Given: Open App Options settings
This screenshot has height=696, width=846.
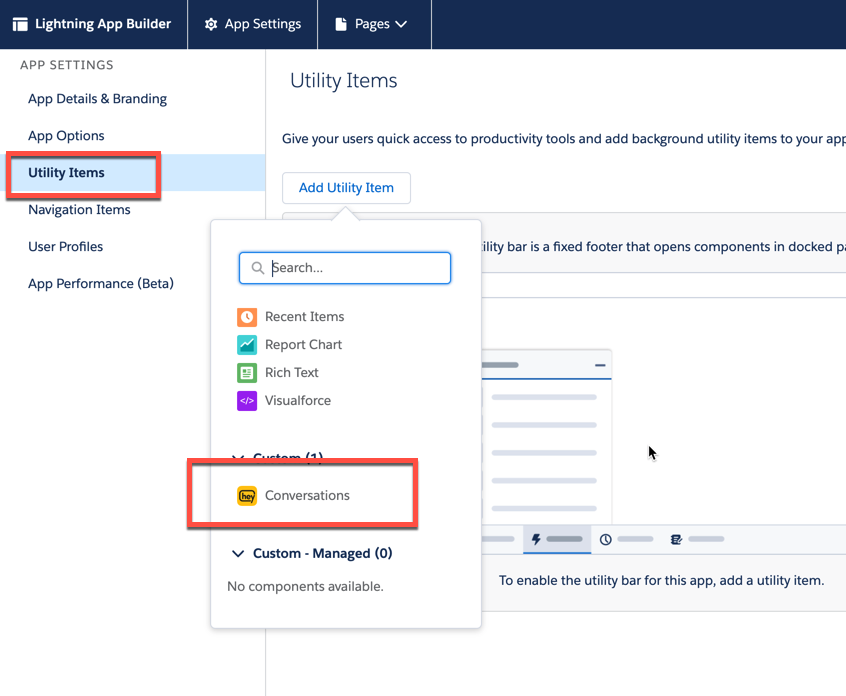Looking at the screenshot, I should pos(66,135).
